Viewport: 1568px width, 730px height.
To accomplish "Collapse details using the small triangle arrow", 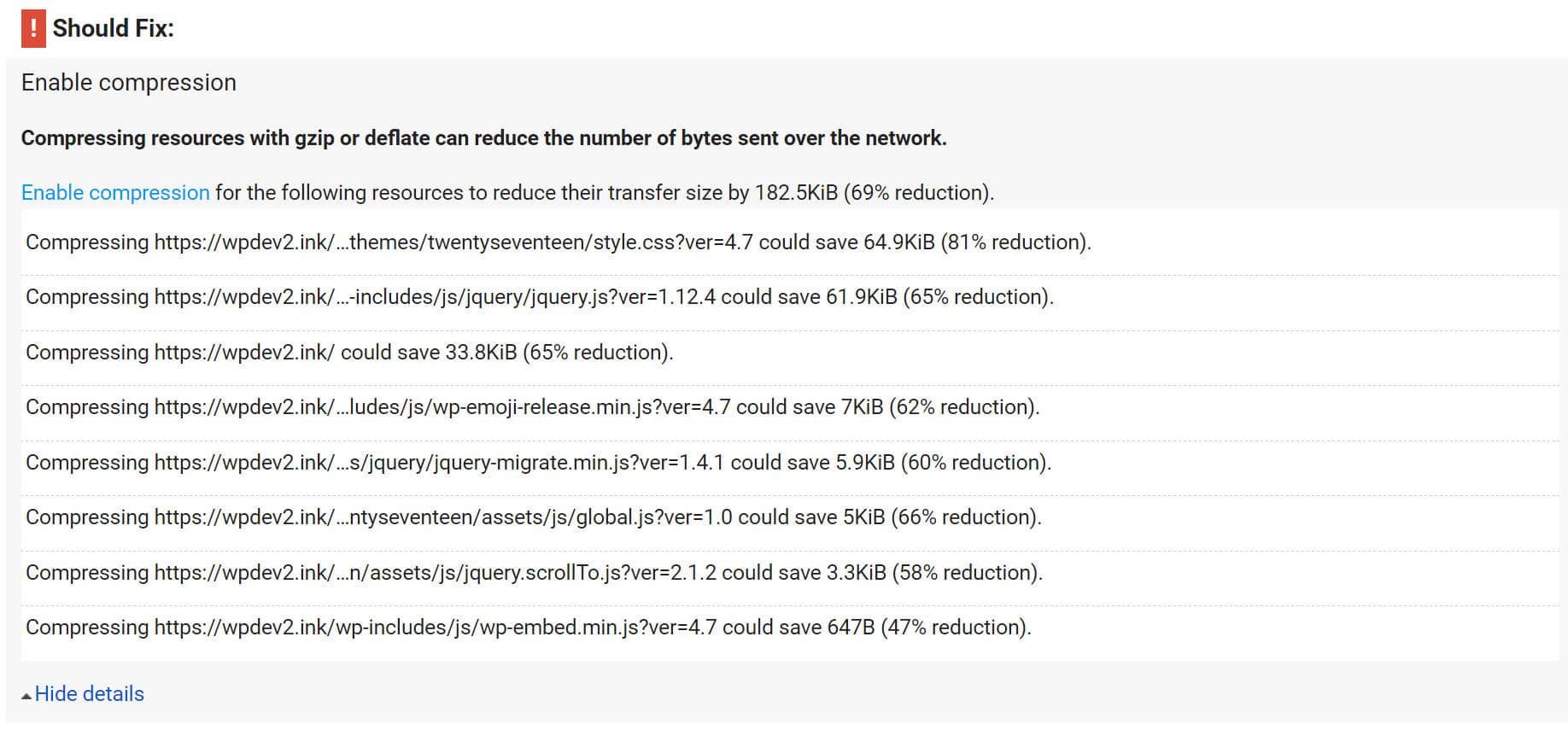I will pyautogui.click(x=26, y=696).
